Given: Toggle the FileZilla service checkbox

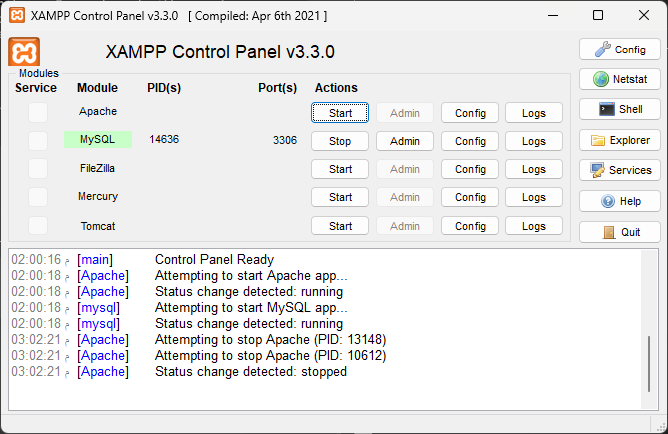Looking at the screenshot, I should coord(38,169).
